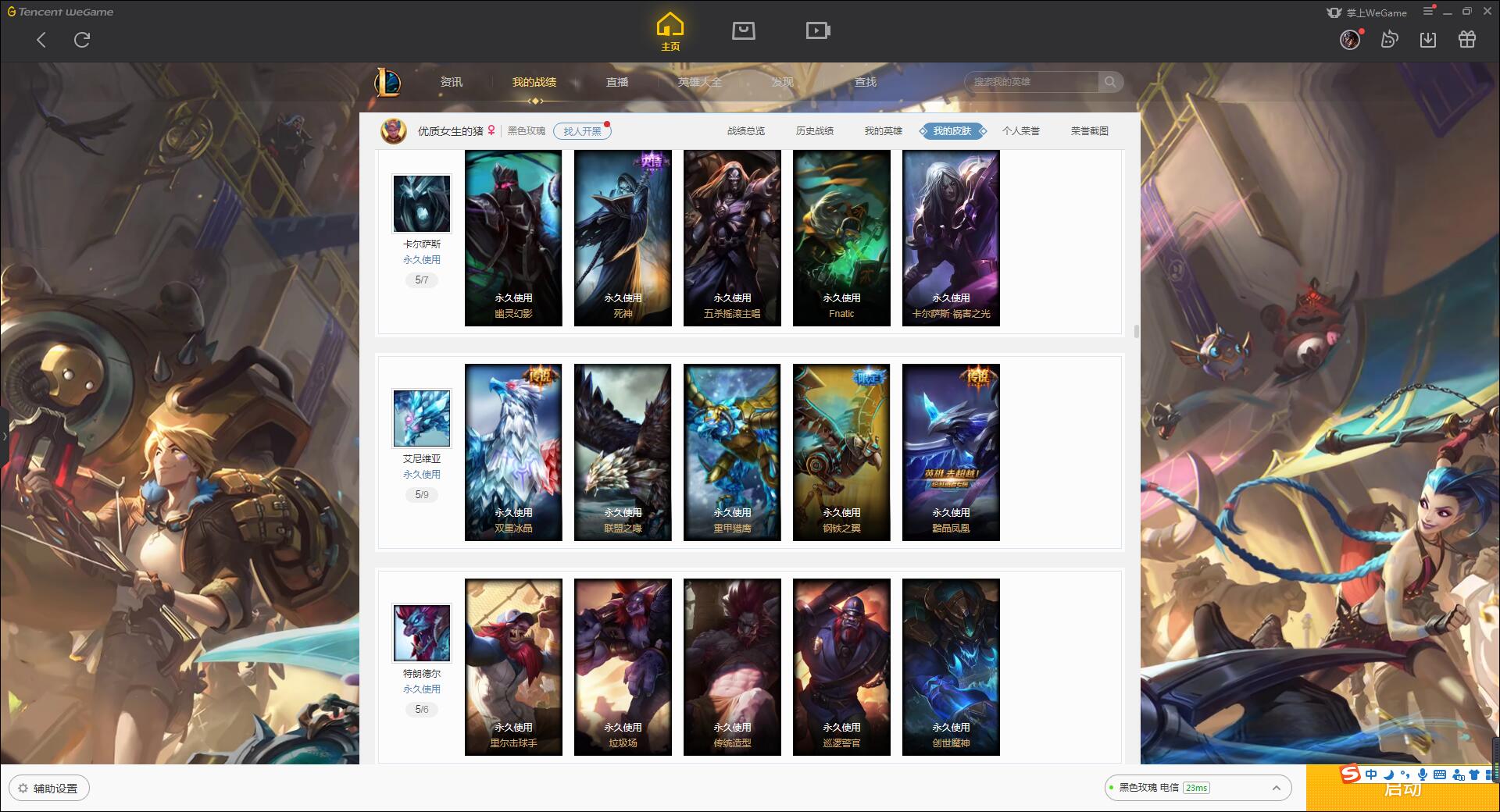
Task: Toggle the IME 中 language mode
Action: 1371,775
